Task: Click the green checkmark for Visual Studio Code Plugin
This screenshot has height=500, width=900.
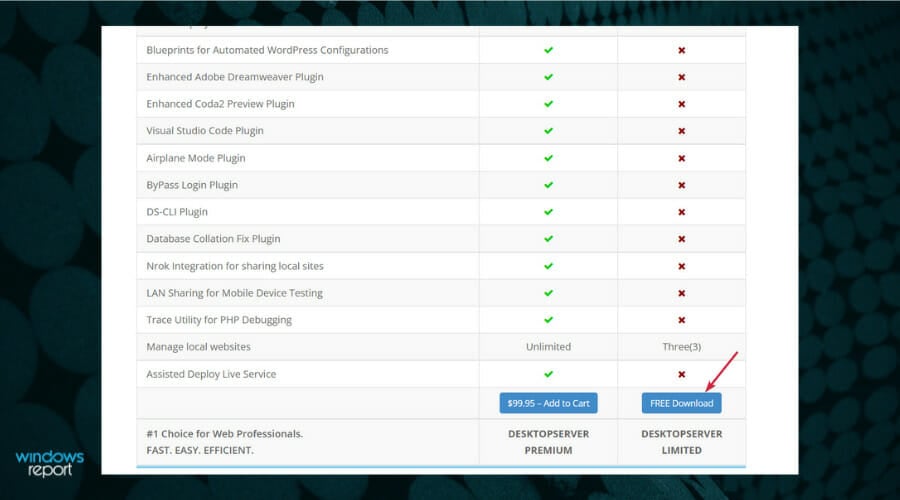Action: pos(549,131)
